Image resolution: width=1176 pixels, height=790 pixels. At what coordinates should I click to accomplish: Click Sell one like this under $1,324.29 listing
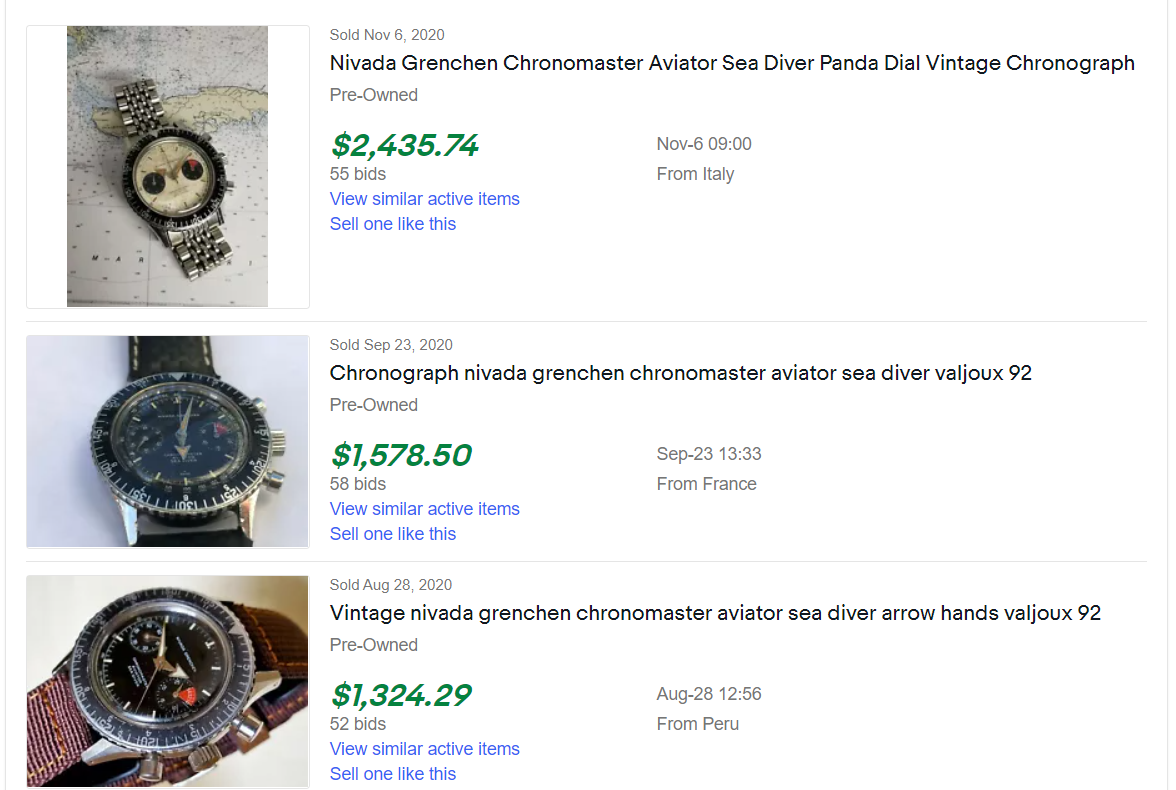click(392, 774)
